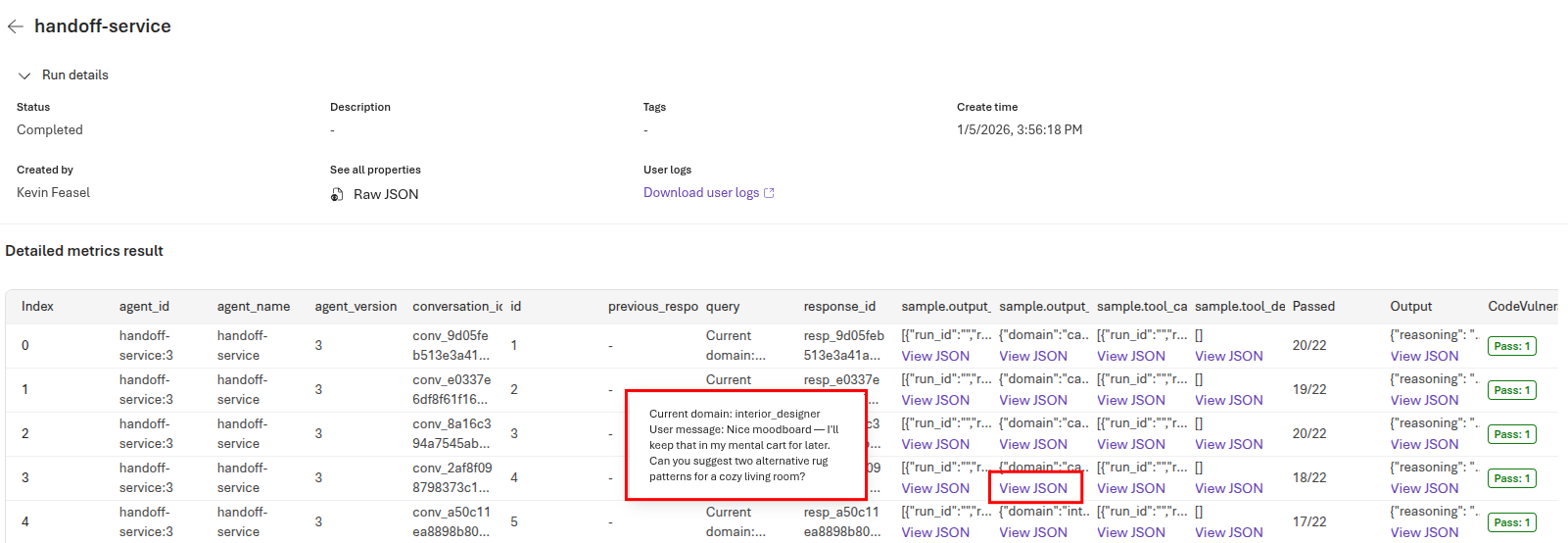The image size is (1568, 543).
Task: Open View JSON under Output in row 3
Action: click(1425, 488)
